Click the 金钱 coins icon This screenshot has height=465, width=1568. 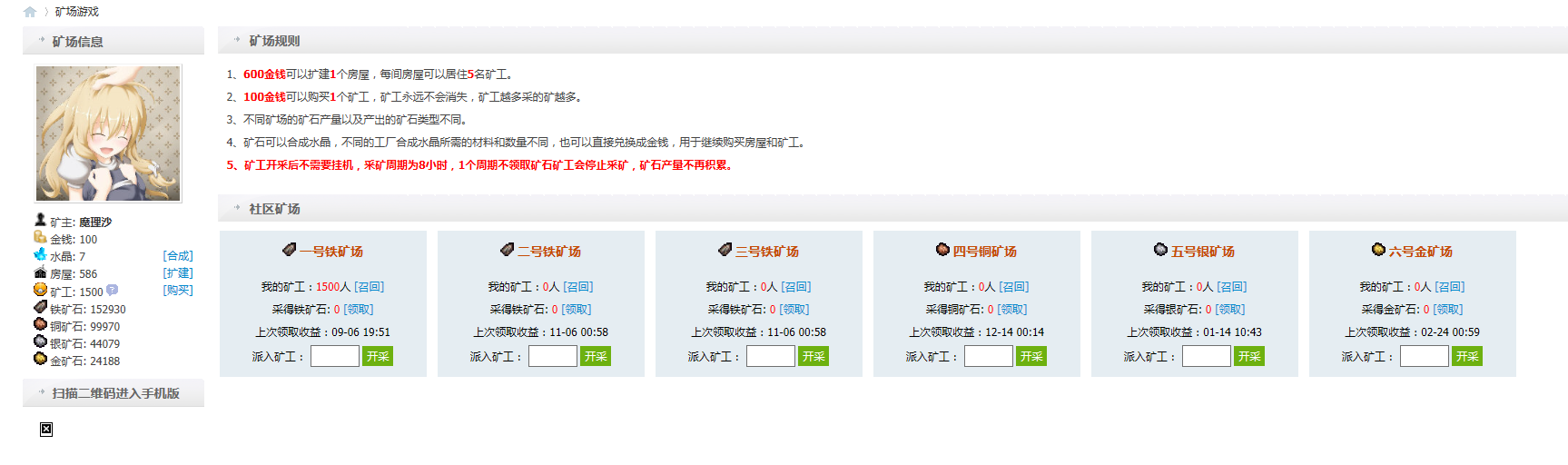(40, 237)
